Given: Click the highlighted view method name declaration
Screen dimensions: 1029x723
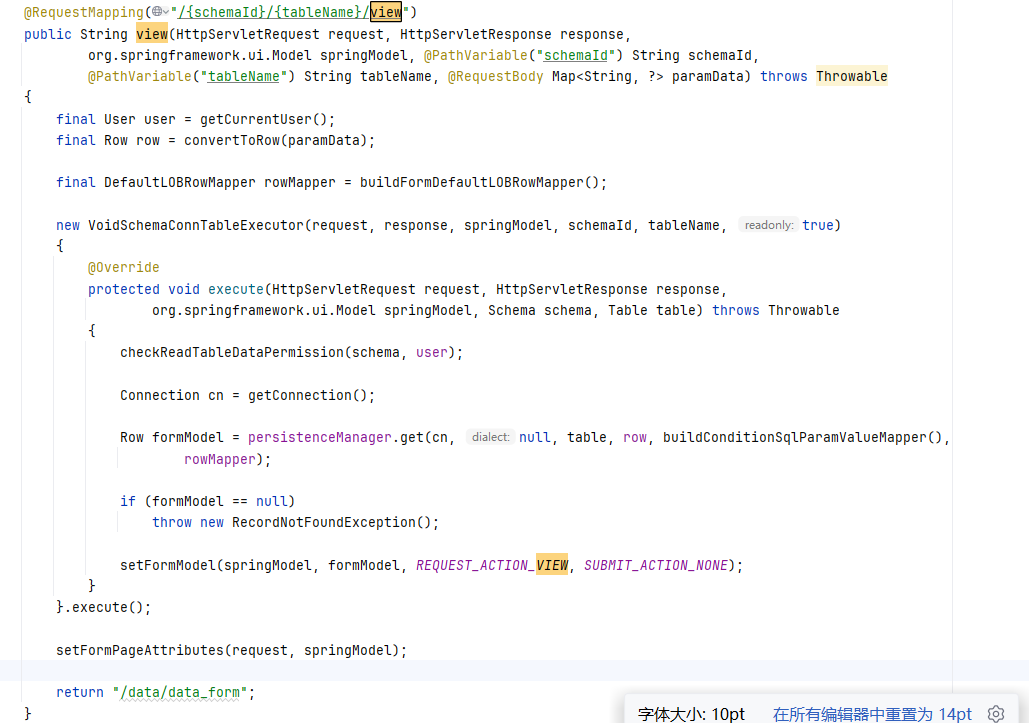Looking at the screenshot, I should coord(151,34).
